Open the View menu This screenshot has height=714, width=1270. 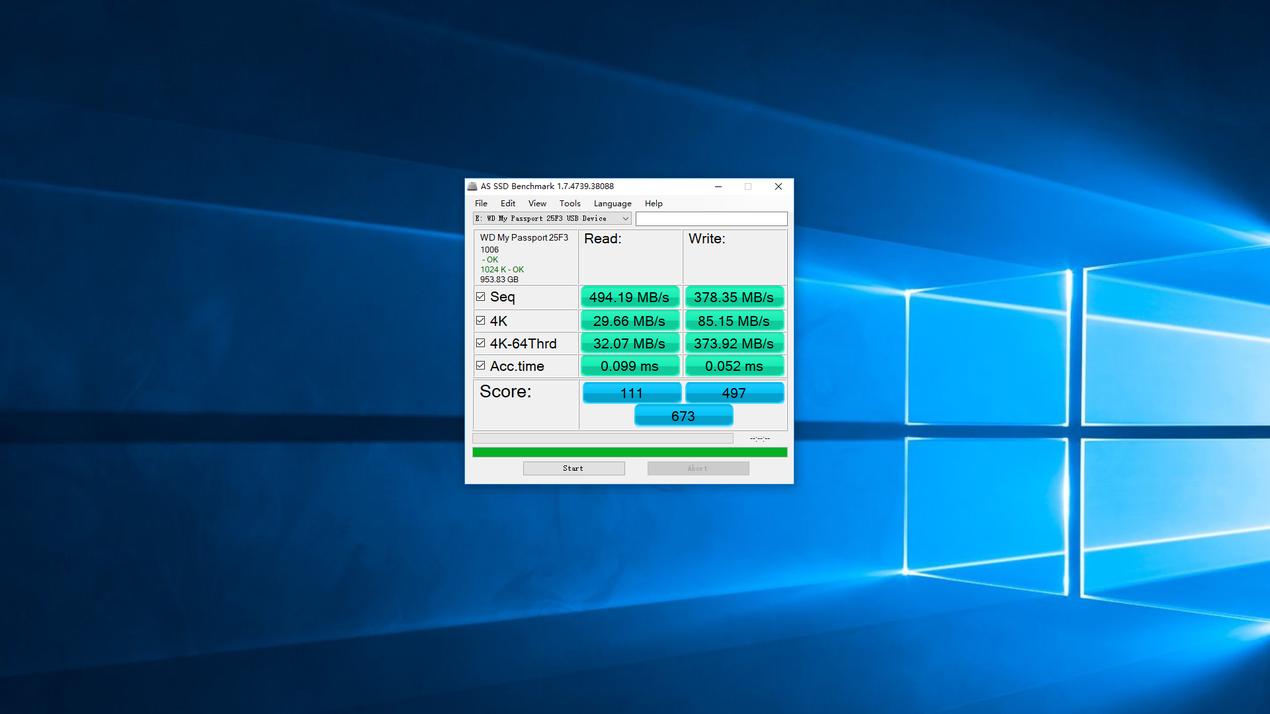click(537, 203)
